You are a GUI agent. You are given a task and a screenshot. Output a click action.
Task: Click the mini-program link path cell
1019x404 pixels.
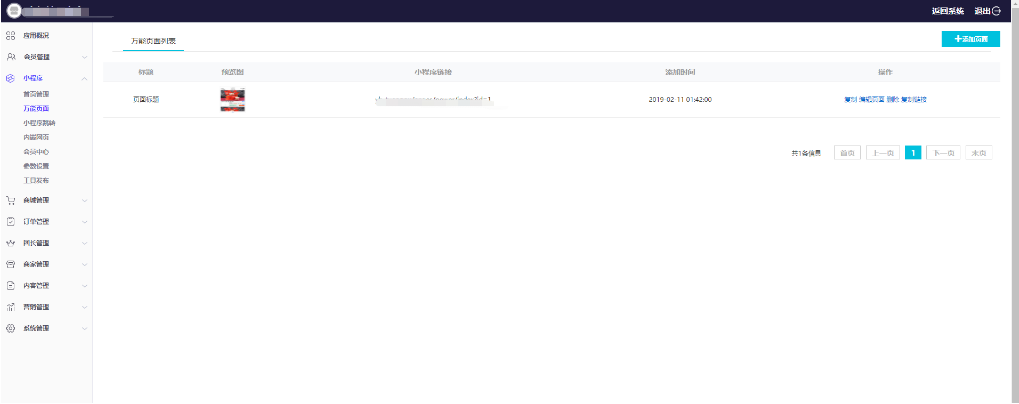[x=433, y=100]
